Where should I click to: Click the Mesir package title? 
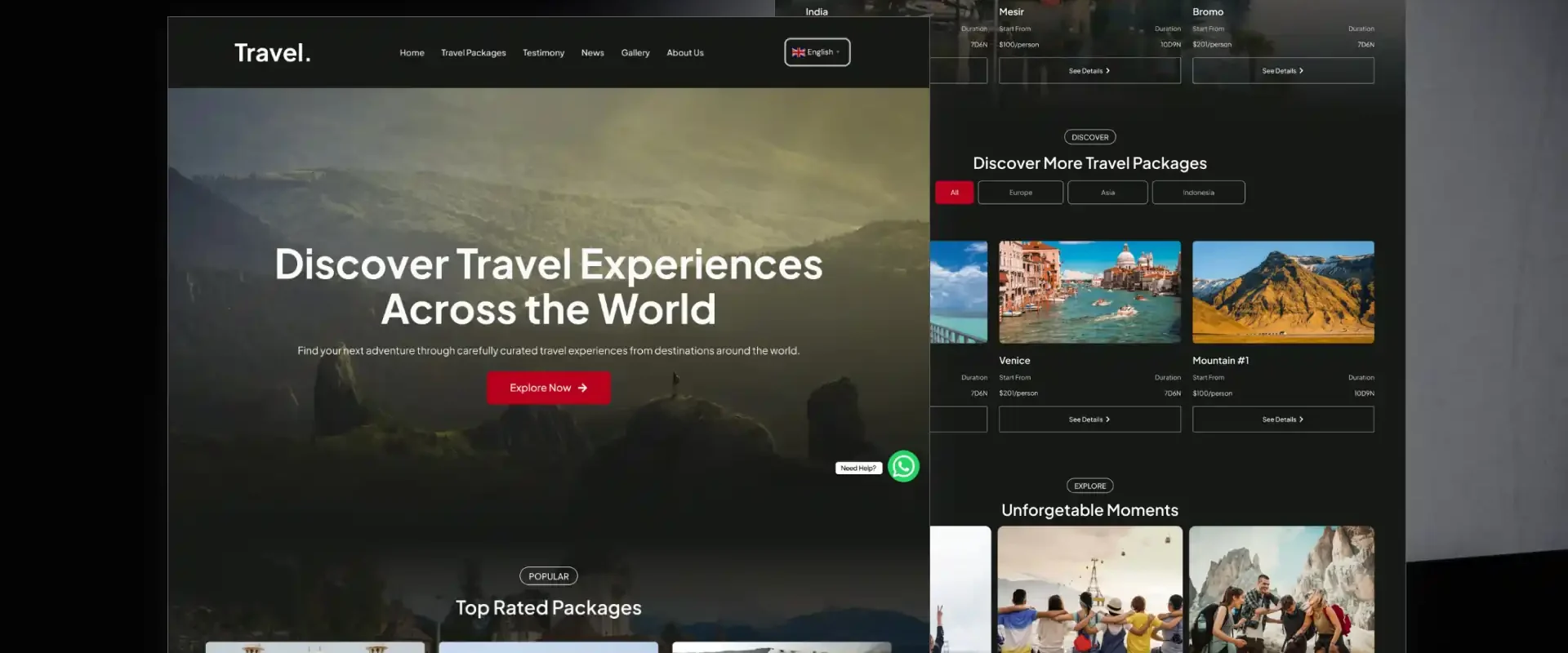pyautogui.click(x=1011, y=12)
